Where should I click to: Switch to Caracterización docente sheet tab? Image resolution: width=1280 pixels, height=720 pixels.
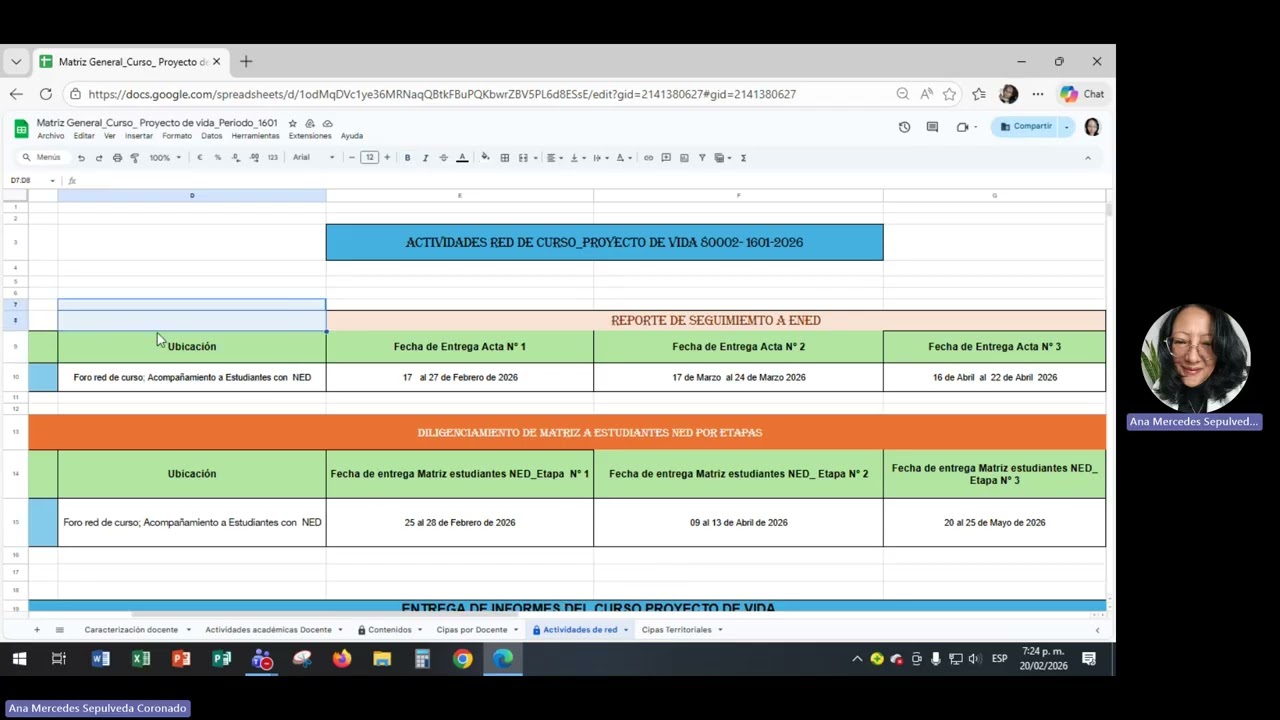136,630
